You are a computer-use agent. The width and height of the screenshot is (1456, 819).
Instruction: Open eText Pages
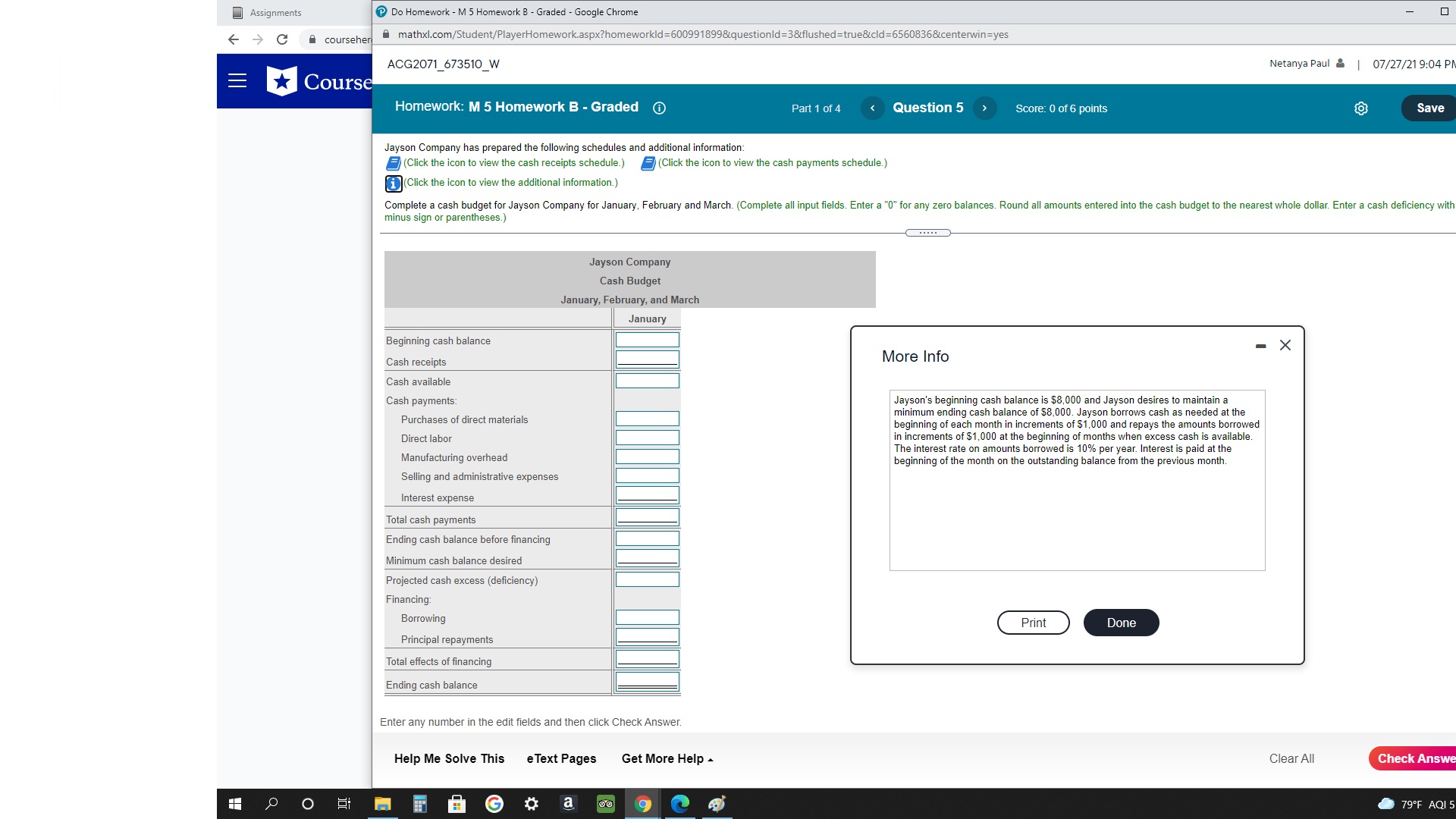click(561, 759)
